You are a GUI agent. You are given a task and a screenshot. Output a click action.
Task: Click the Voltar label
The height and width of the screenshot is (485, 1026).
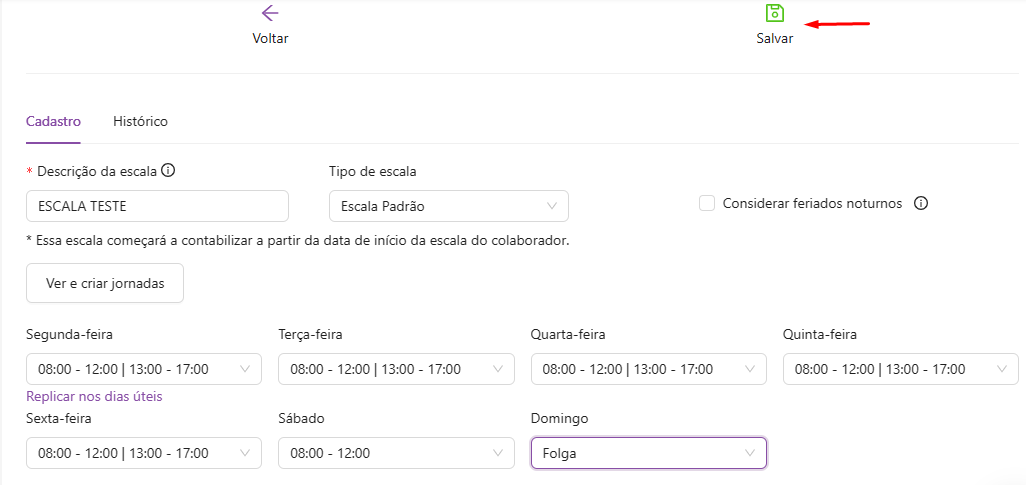tap(270, 39)
